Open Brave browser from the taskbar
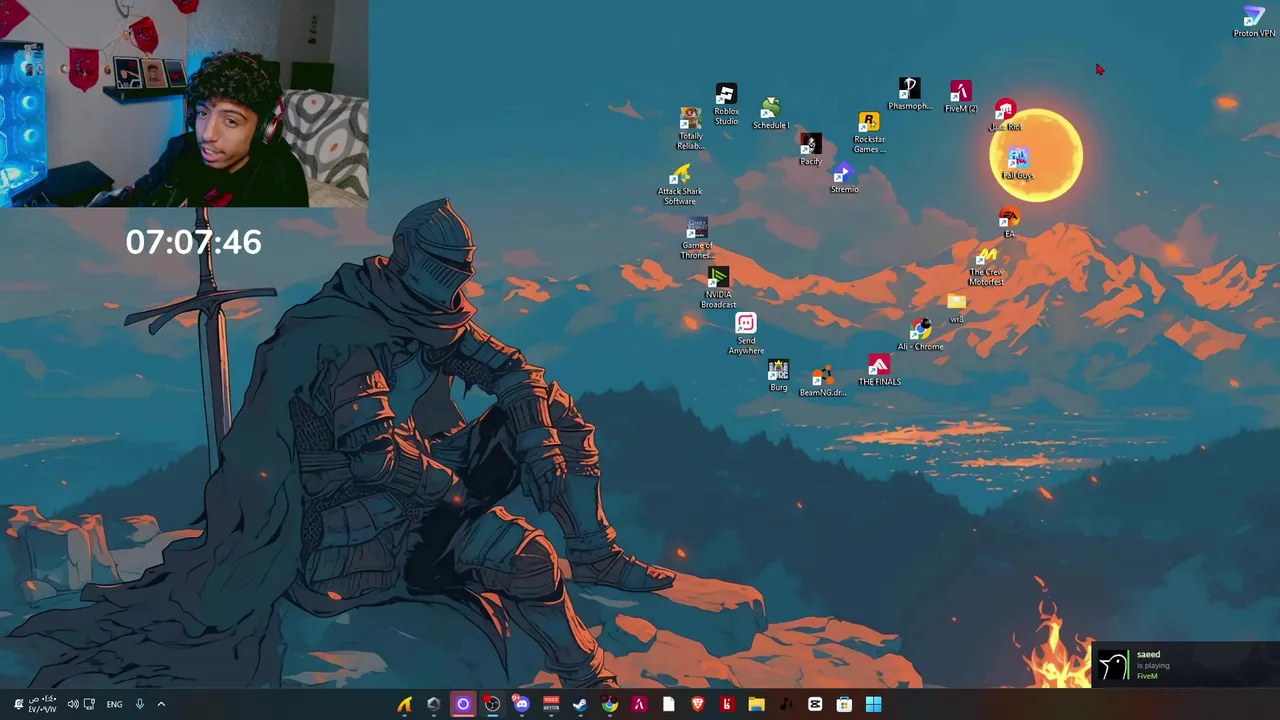Image resolution: width=1280 pixels, height=720 pixels. tap(698, 704)
